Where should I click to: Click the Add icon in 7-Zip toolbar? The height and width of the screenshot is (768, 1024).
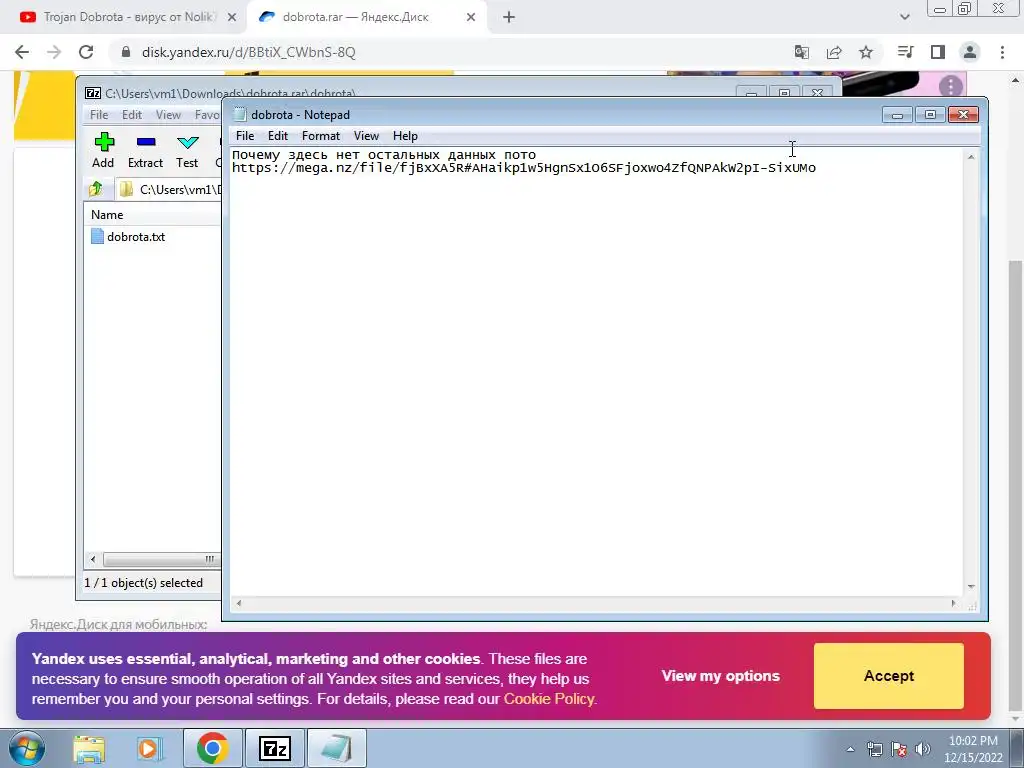pyautogui.click(x=103, y=150)
